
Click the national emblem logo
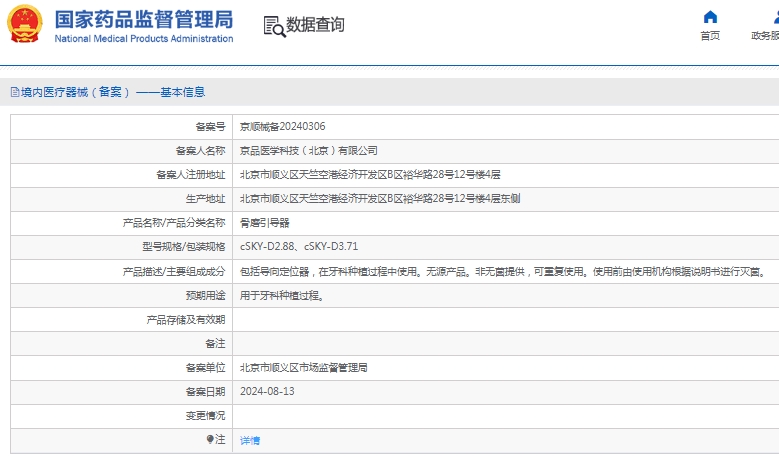pyautogui.click(x=24, y=23)
